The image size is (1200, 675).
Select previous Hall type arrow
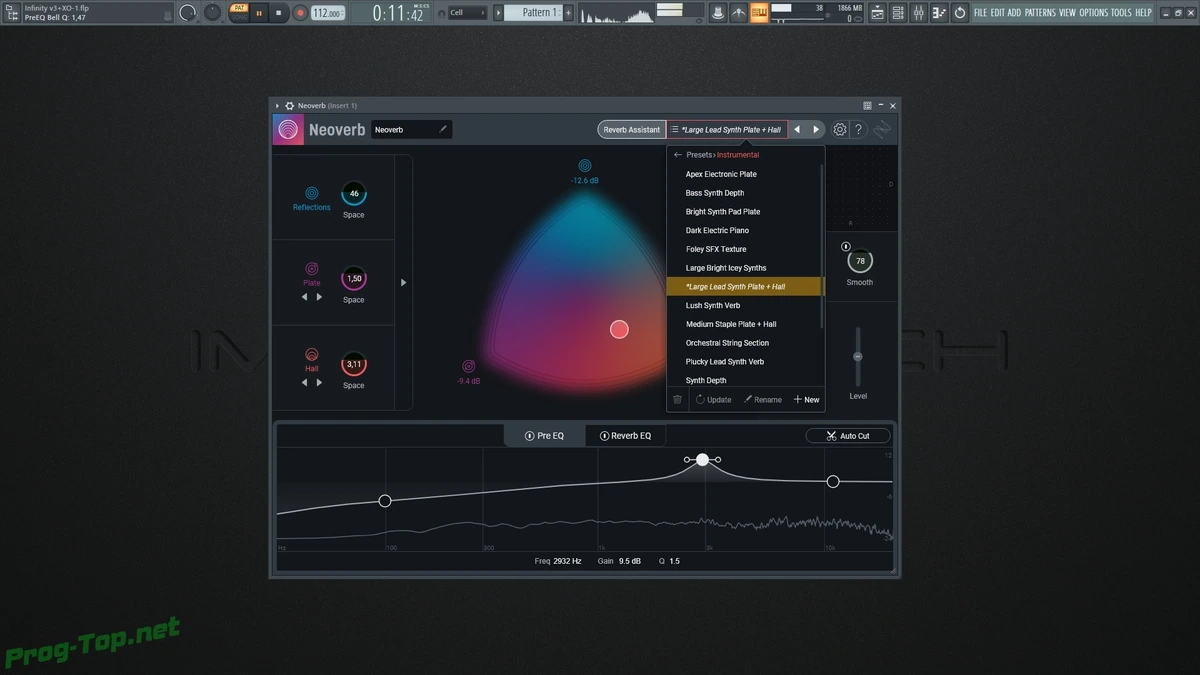click(x=305, y=382)
